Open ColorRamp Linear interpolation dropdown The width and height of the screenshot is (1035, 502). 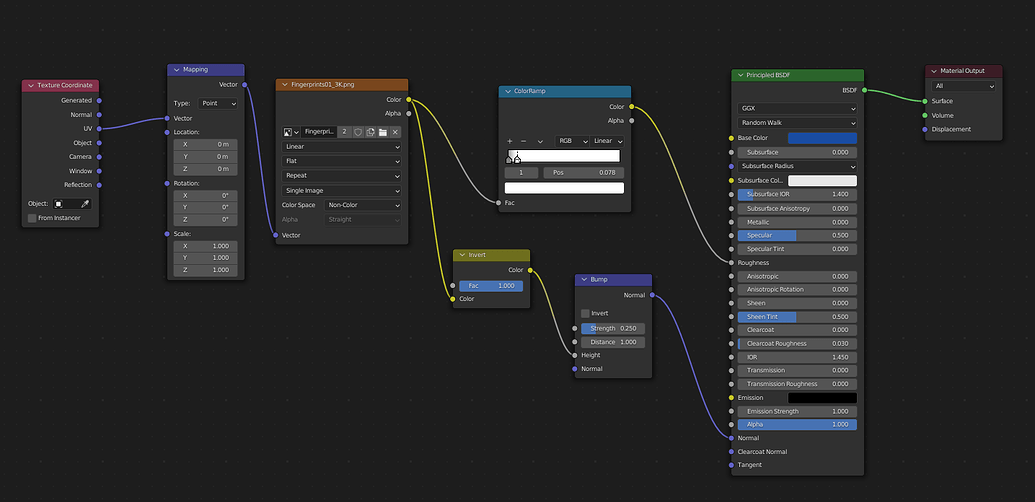607,141
